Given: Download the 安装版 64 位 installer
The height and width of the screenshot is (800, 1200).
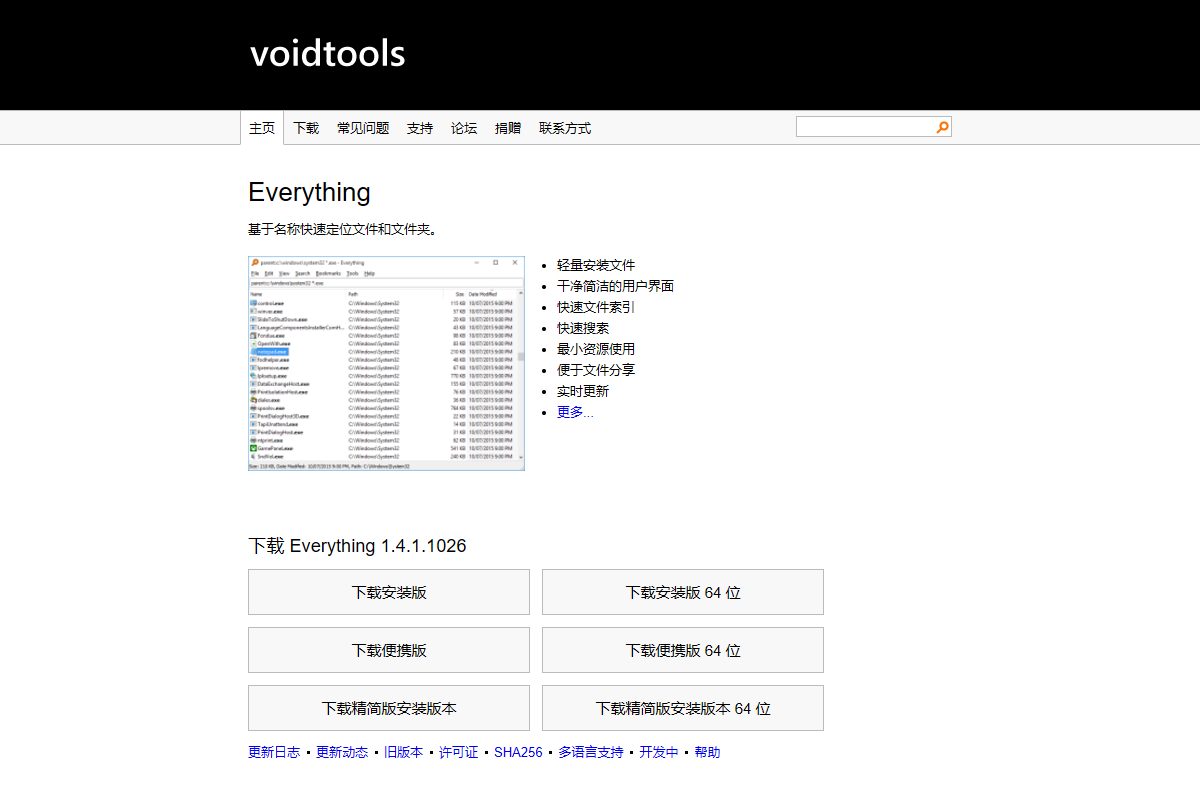Looking at the screenshot, I should coord(682,592).
